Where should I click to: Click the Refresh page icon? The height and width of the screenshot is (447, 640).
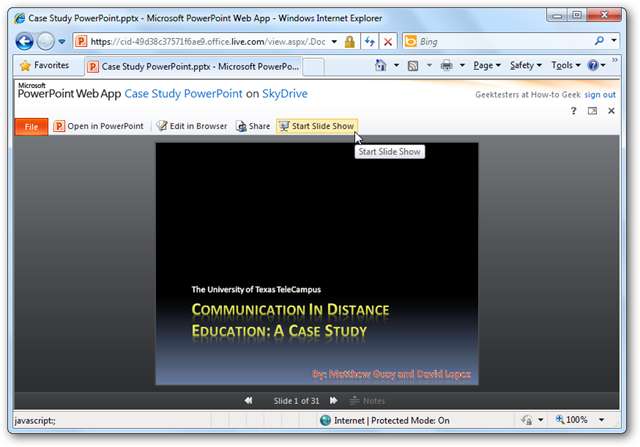tap(368, 42)
